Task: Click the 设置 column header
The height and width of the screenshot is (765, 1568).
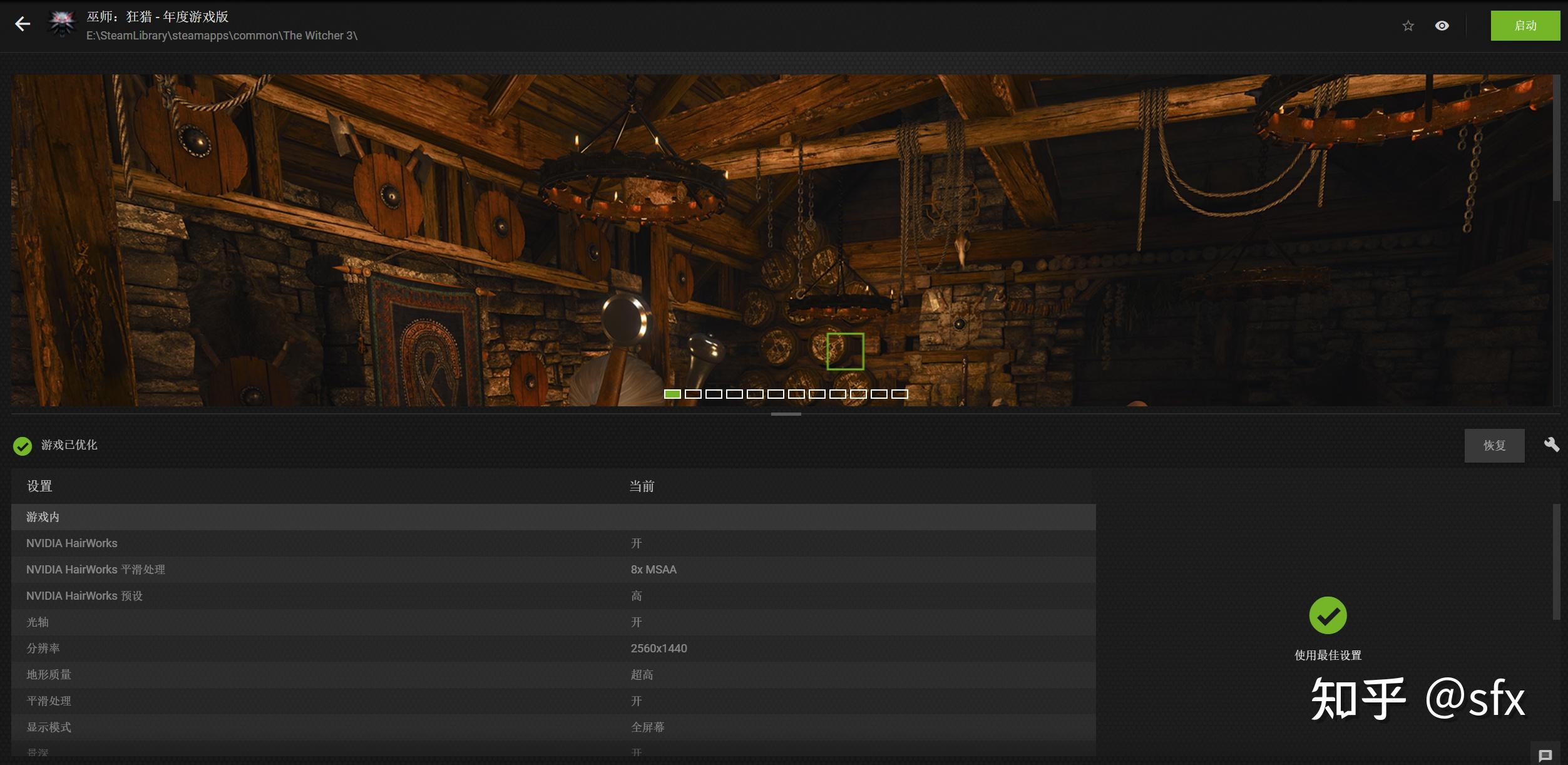Action: [x=39, y=486]
